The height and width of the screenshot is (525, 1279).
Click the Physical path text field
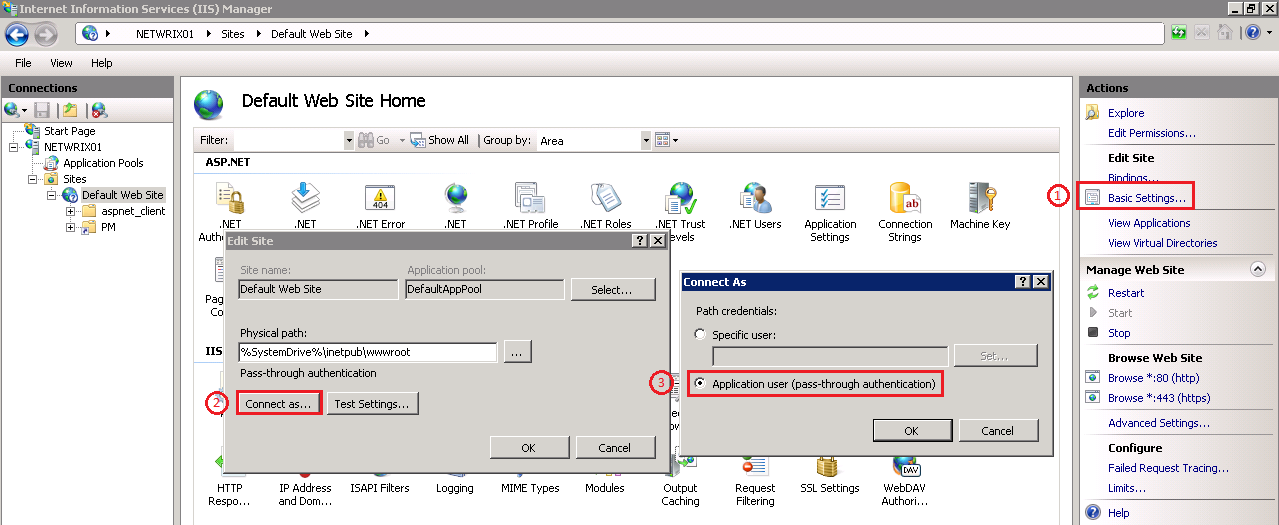pos(367,352)
